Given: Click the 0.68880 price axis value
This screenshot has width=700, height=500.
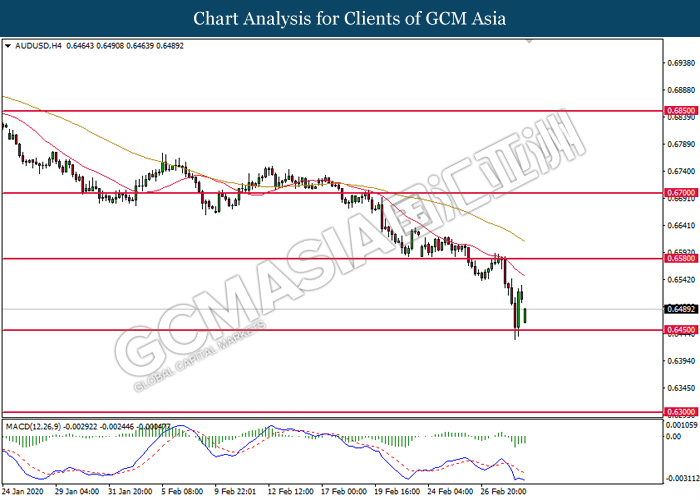Looking at the screenshot, I should (681, 90).
